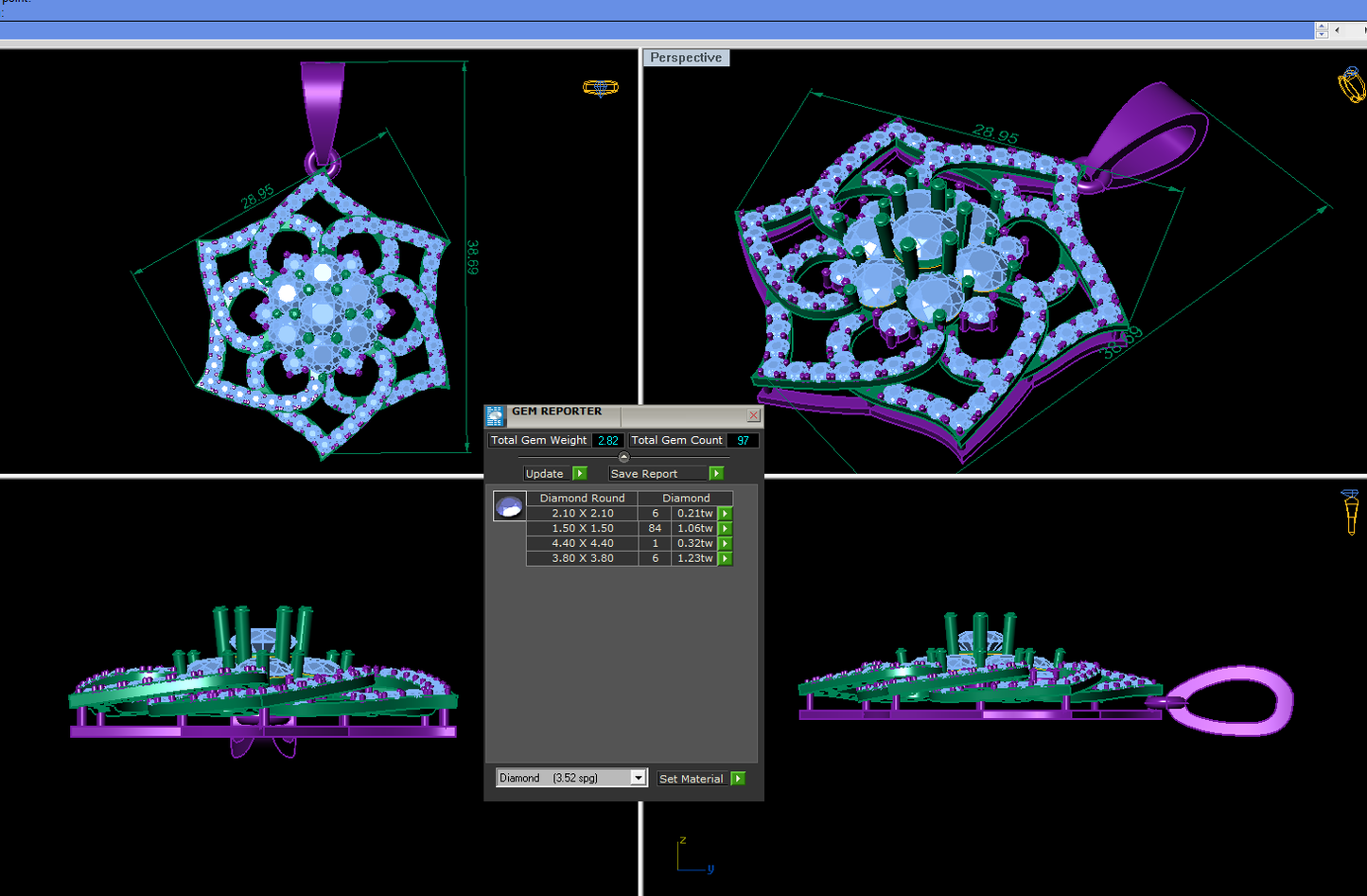Click the count cell showing 84
Viewport: 1367px width, 896px height.
tap(655, 529)
